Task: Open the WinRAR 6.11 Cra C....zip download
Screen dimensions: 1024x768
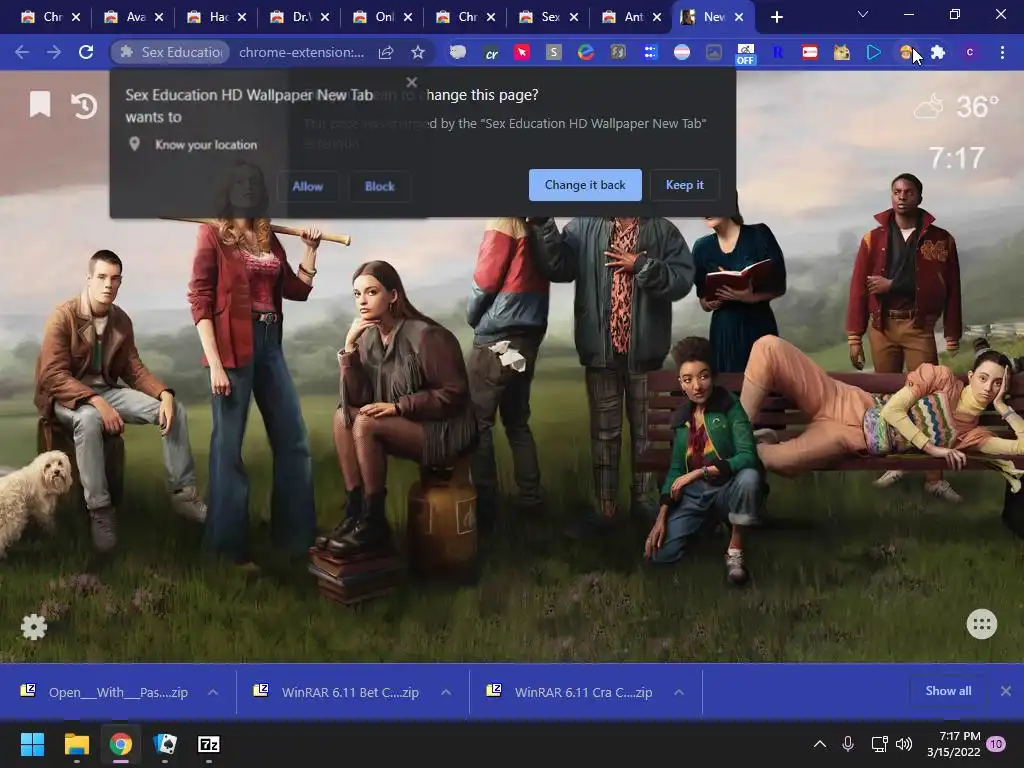Action: pos(569,692)
